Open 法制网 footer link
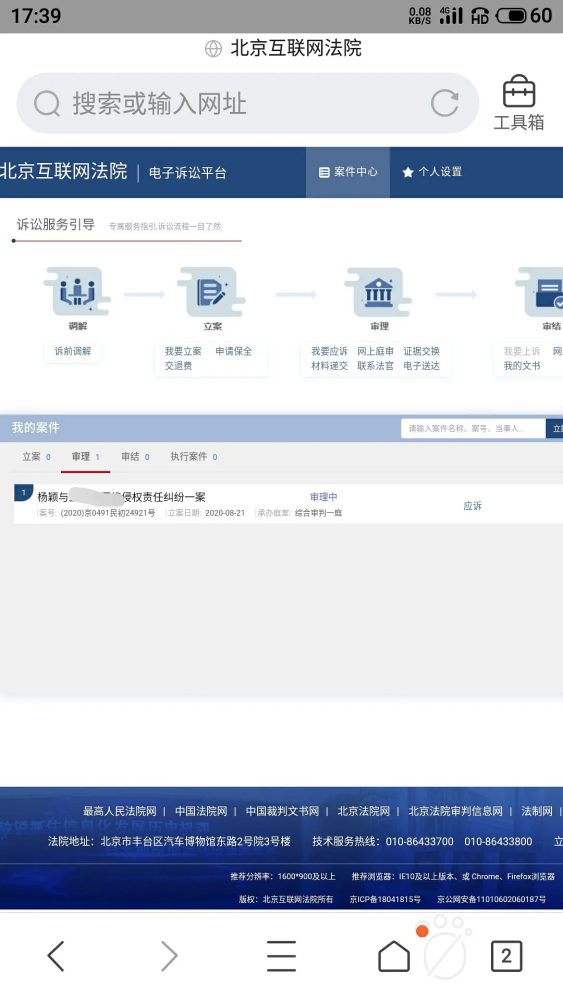Image resolution: width=563 pixels, height=1000 pixels. pyautogui.click(x=537, y=811)
